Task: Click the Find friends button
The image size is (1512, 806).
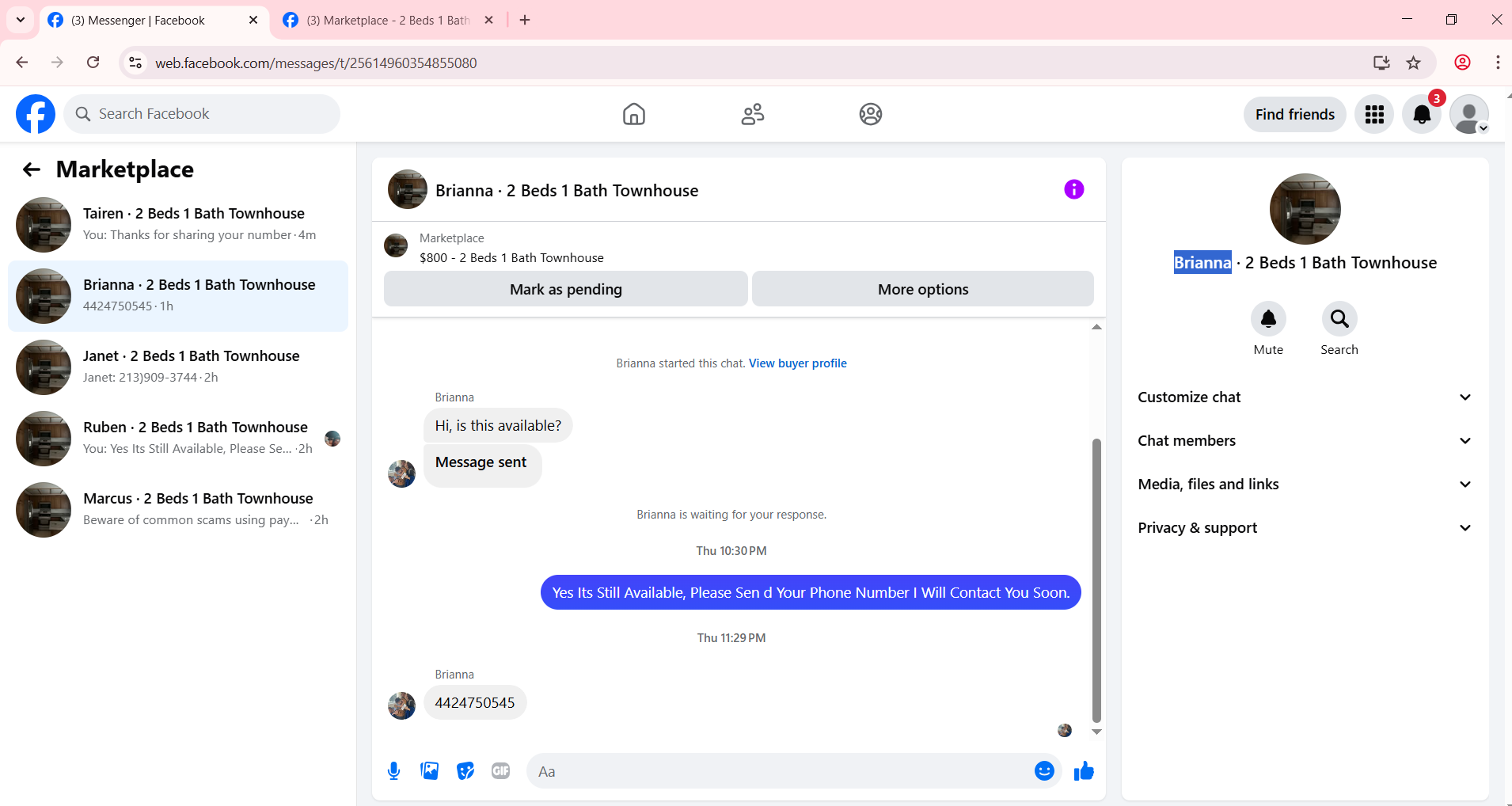Action: (1294, 114)
